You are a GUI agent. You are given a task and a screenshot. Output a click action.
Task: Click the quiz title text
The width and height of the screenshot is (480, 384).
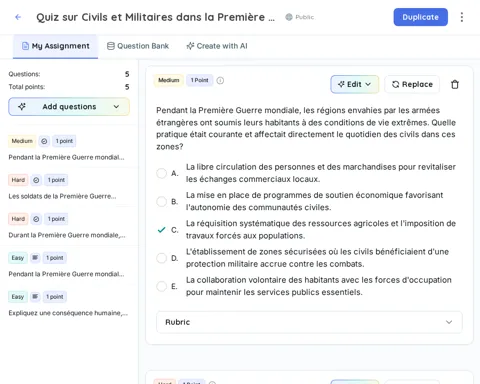pyautogui.click(x=155, y=17)
